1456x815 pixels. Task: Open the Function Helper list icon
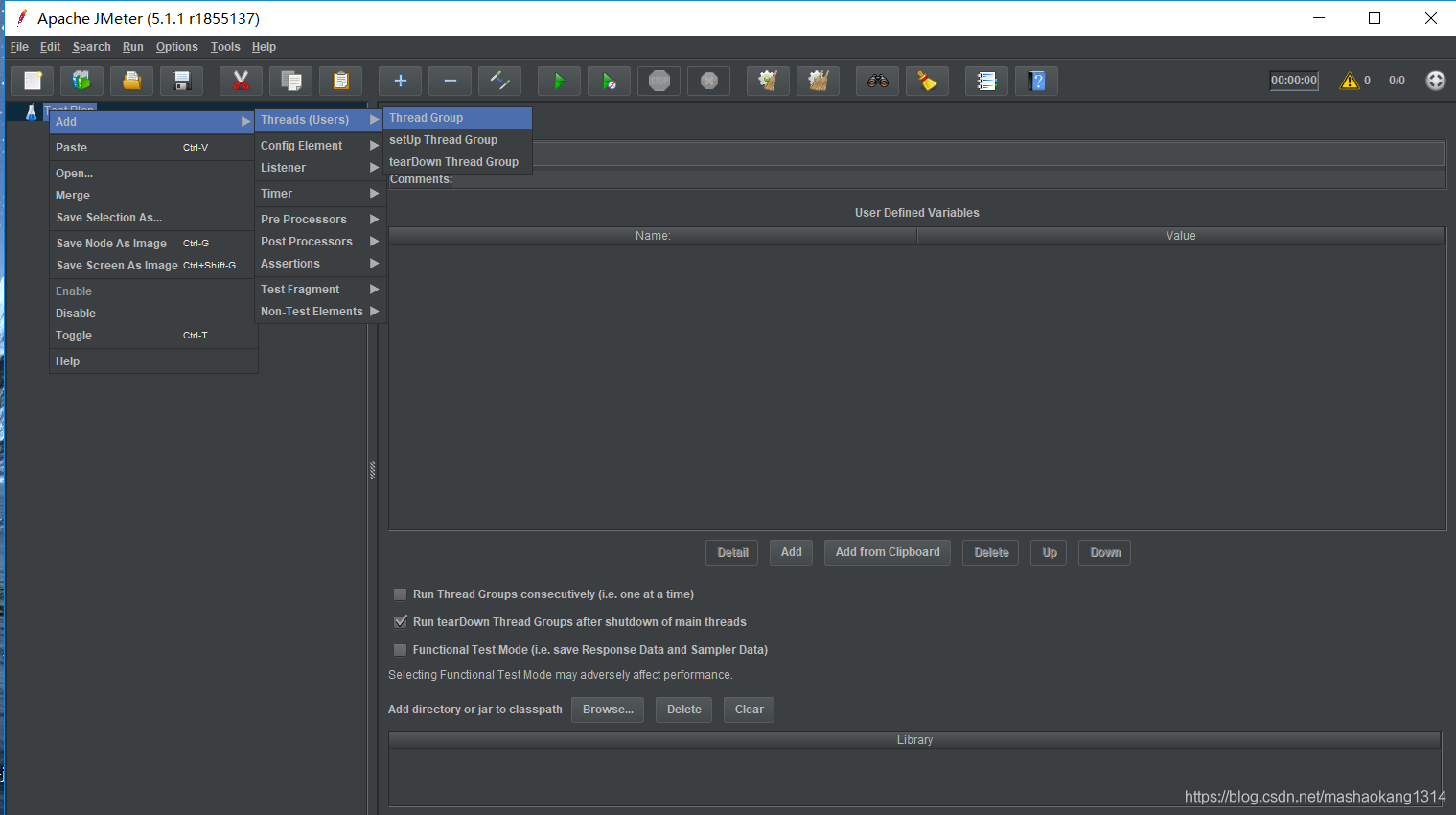click(x=986, y=81)
